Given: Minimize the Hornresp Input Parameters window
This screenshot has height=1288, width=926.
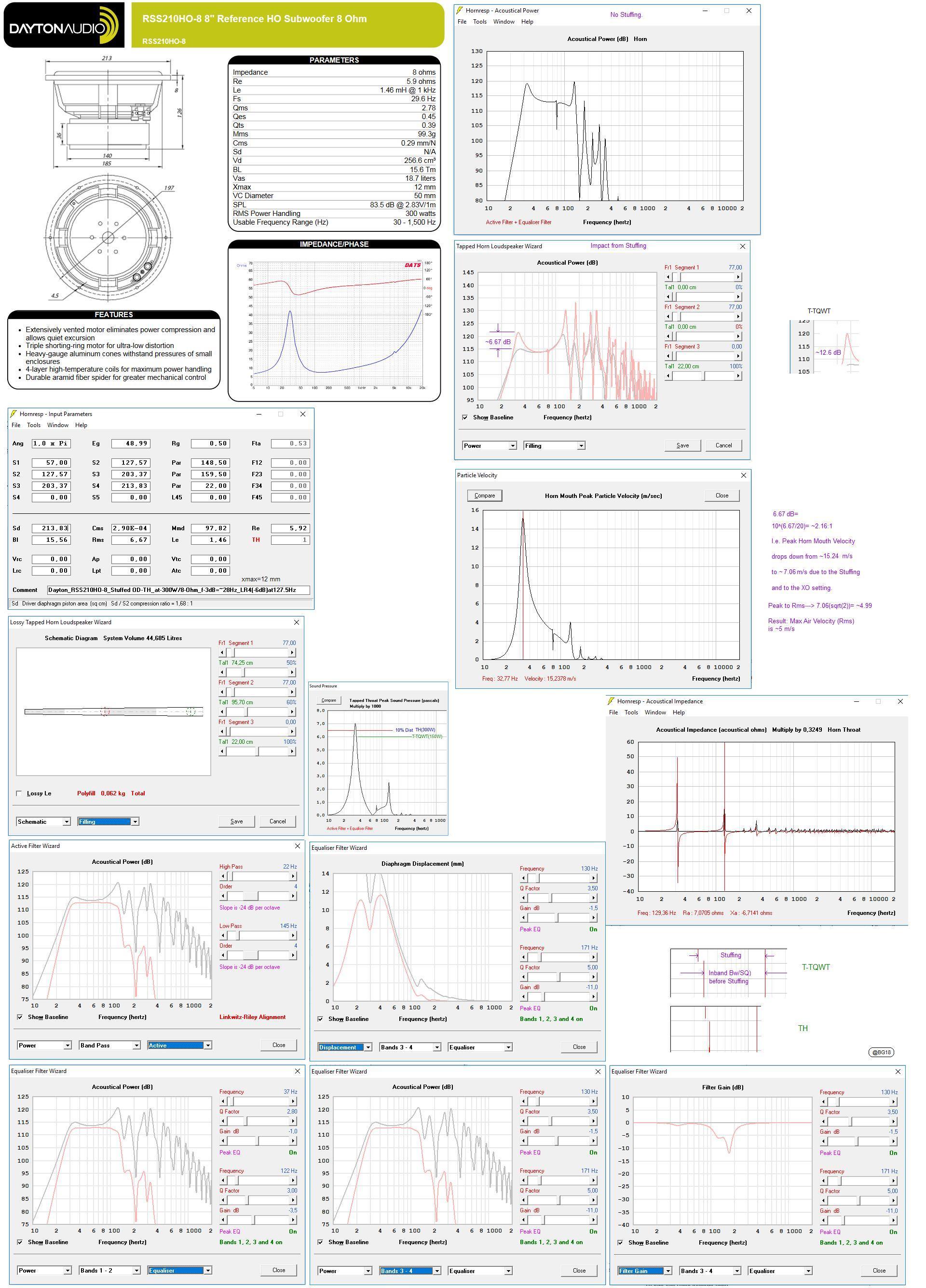Looking at the screenshot, I should click(259, 414).
